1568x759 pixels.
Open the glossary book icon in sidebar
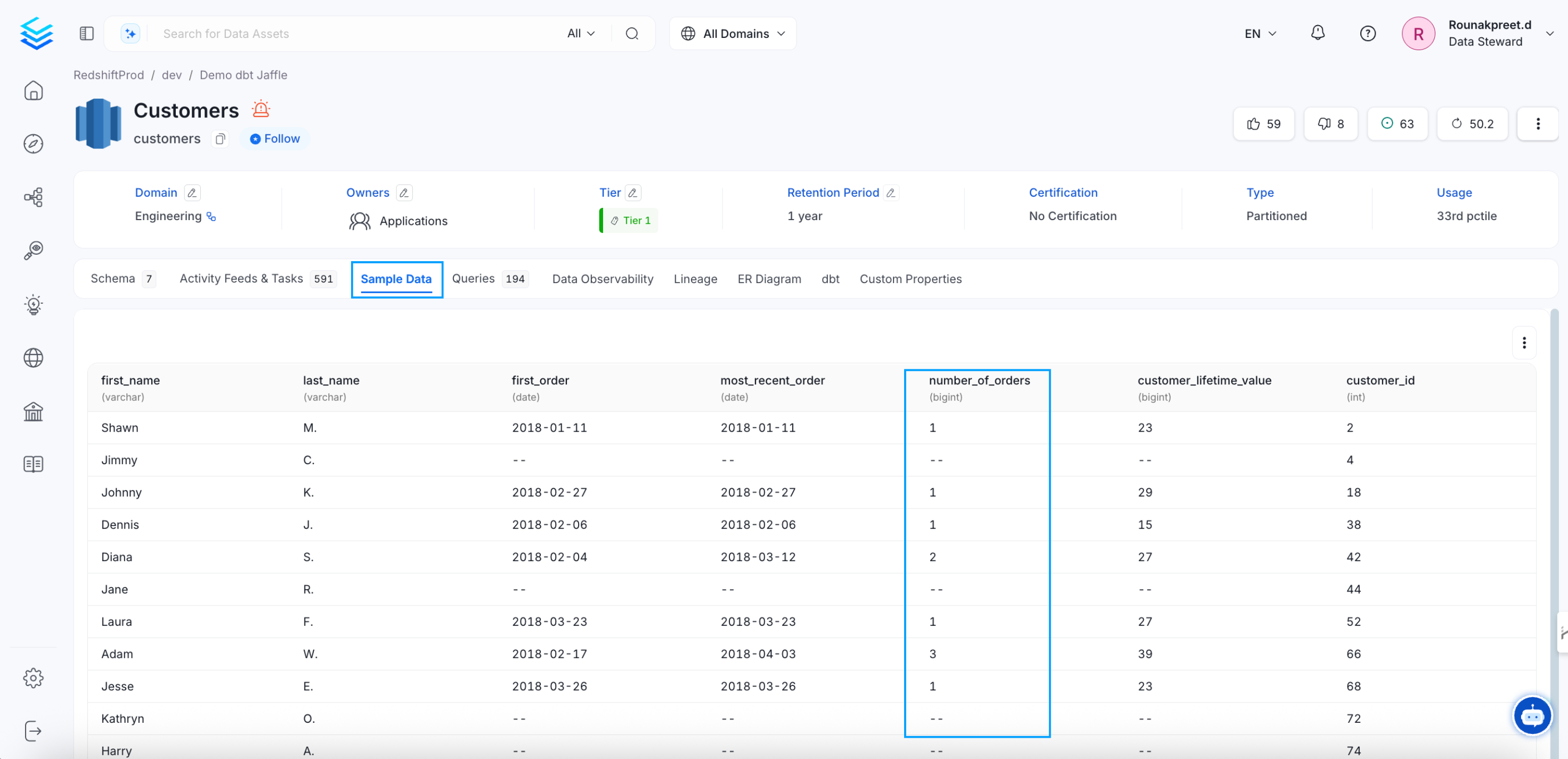click(x=34, y=464)
